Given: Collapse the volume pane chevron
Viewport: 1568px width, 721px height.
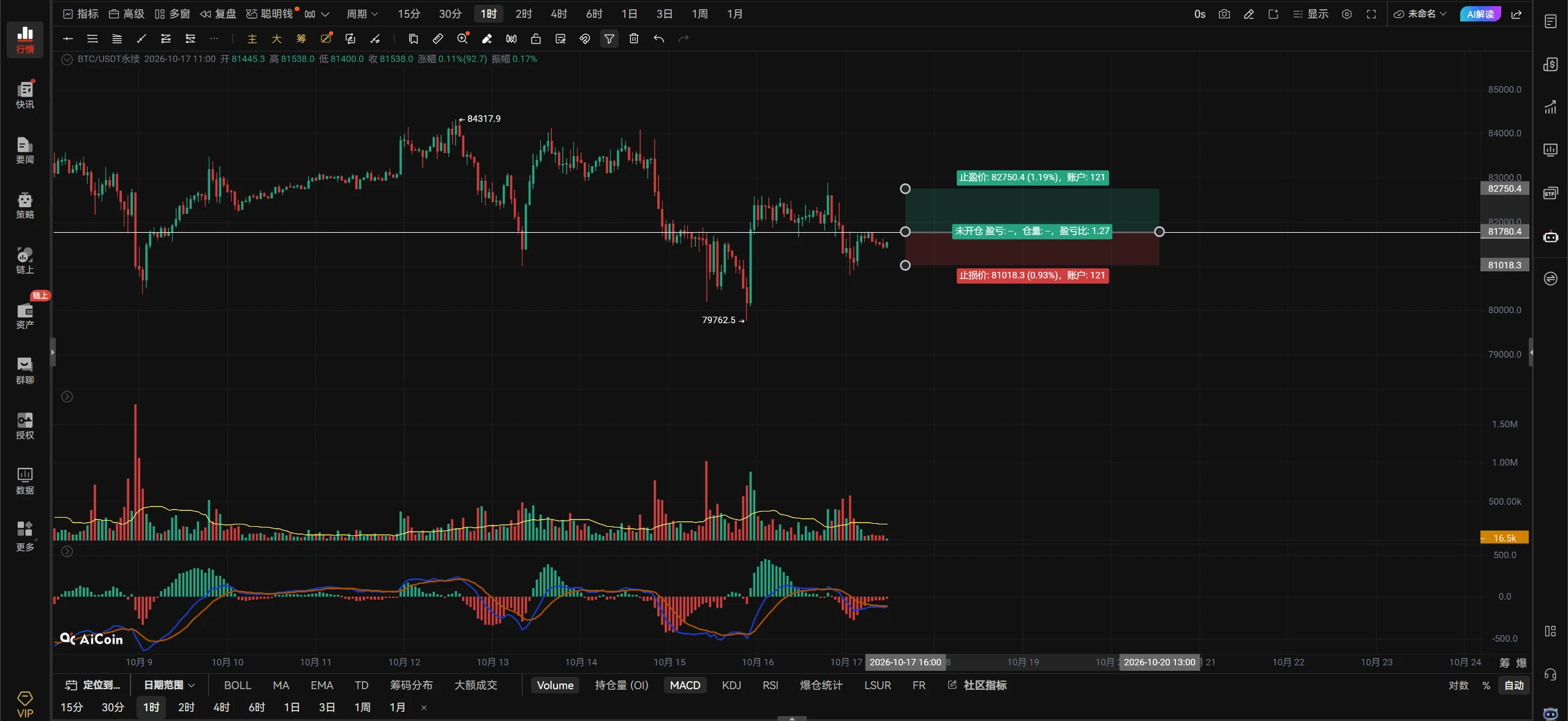Looking at the screenshot, I should tap(67, 396).
